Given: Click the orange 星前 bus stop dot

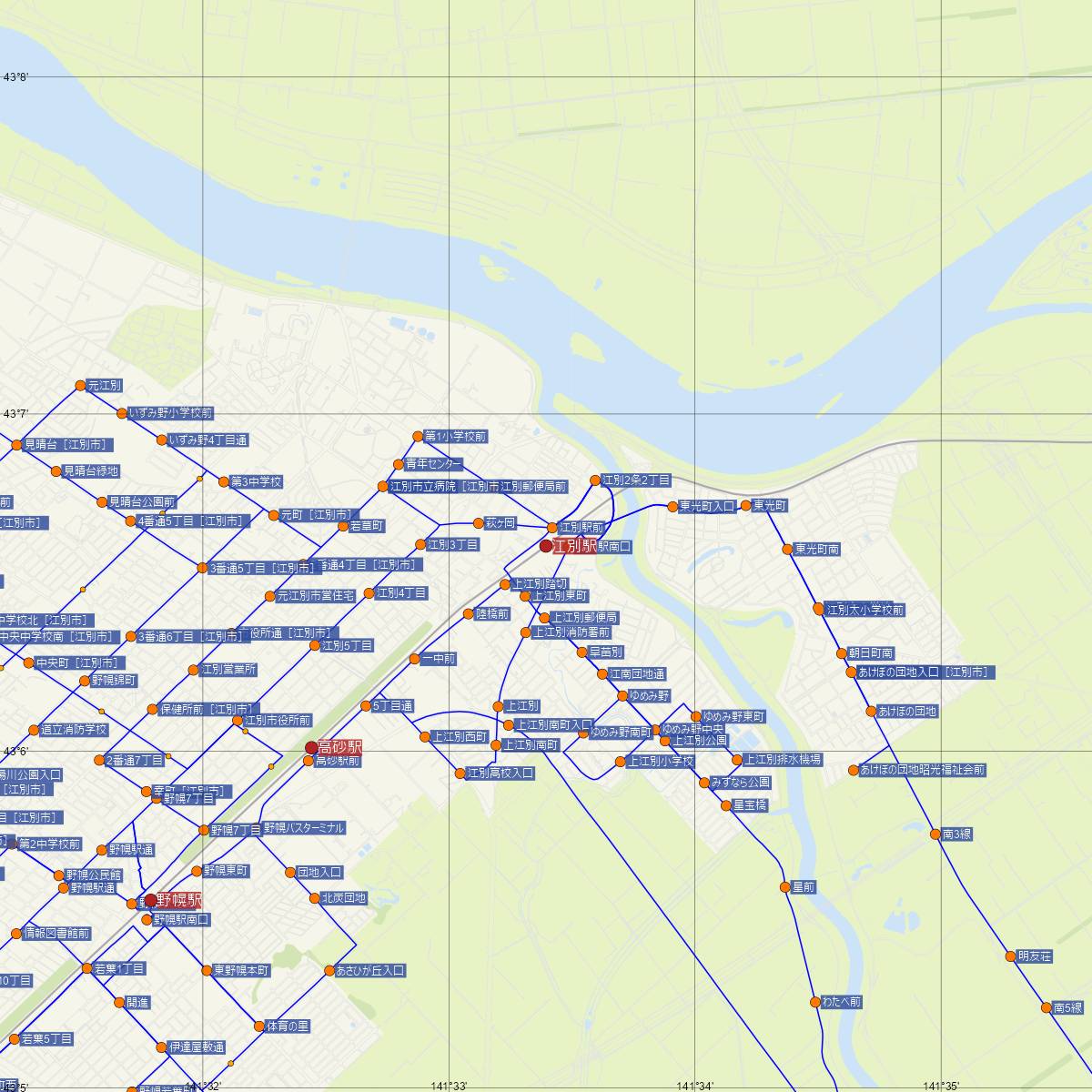Looking at the screenshot, I should [x=784, y=886].
